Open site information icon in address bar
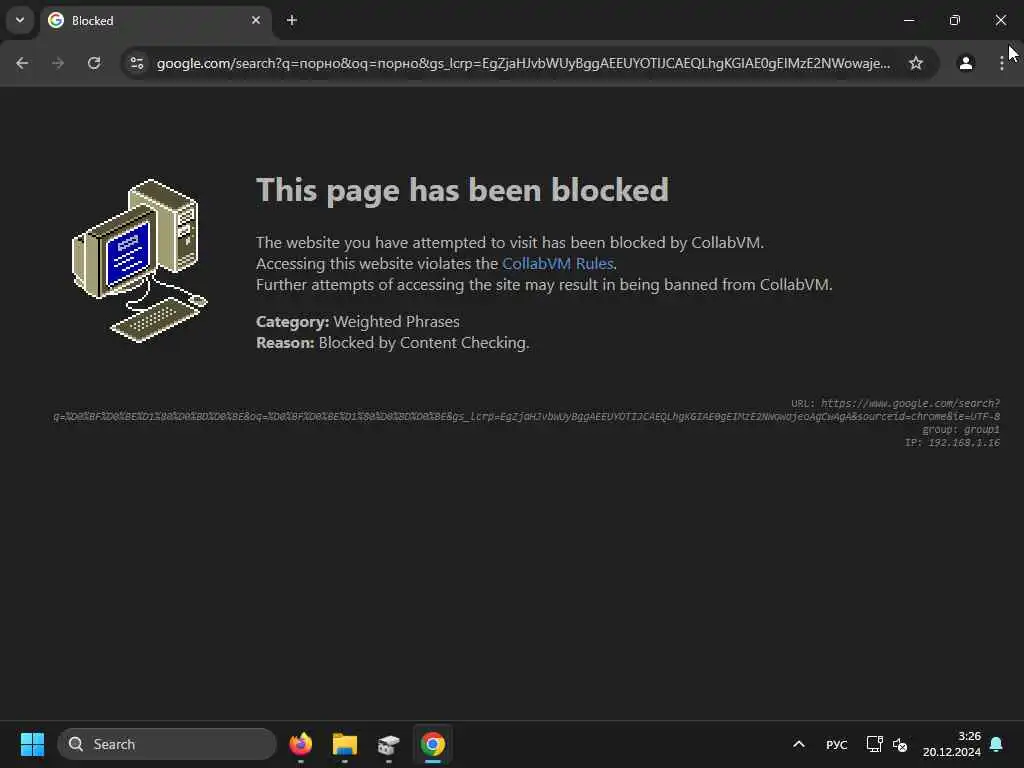This screenshot has height=768, width=1024. click(x=137, y=63)
